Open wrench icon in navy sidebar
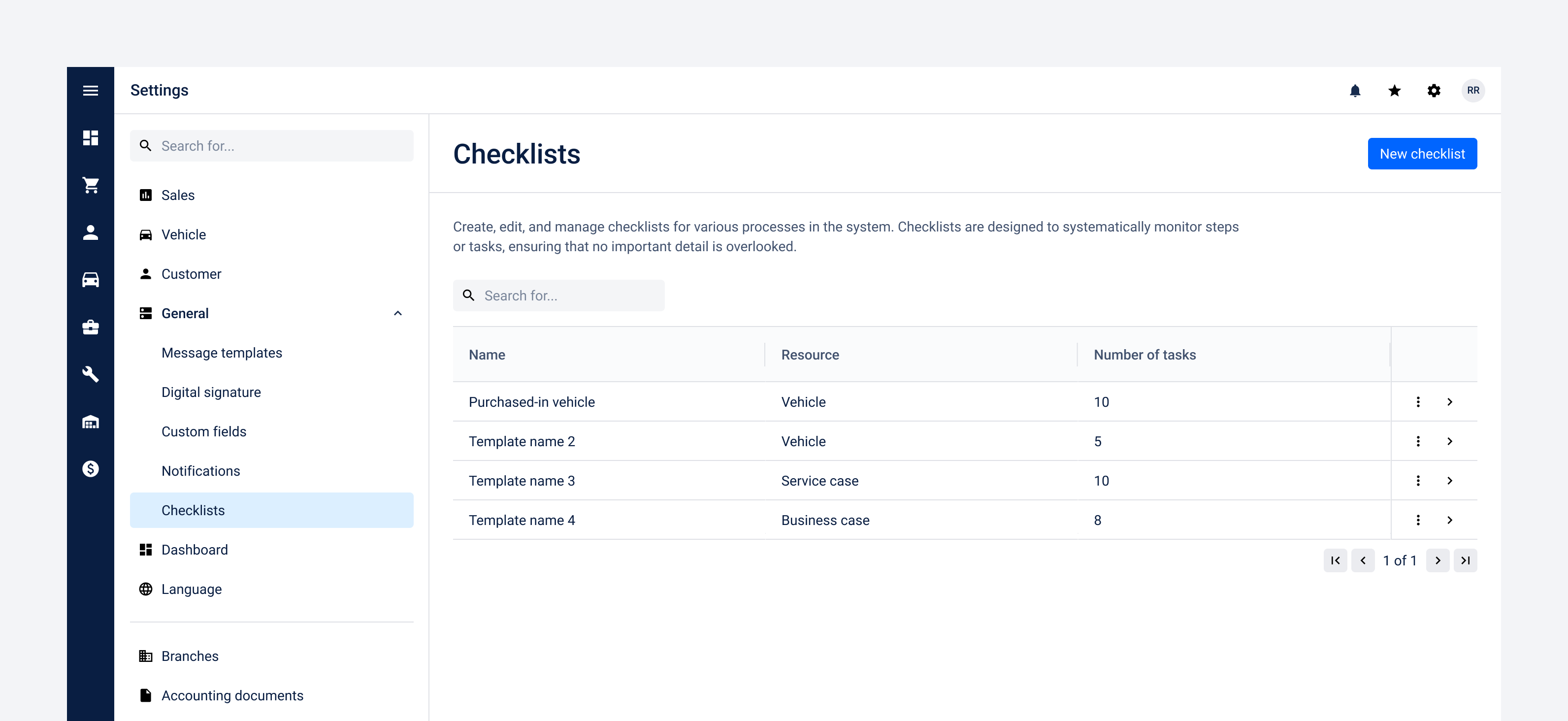The width and height of the screenshot is (1568, 721). [x=90, y=374]
